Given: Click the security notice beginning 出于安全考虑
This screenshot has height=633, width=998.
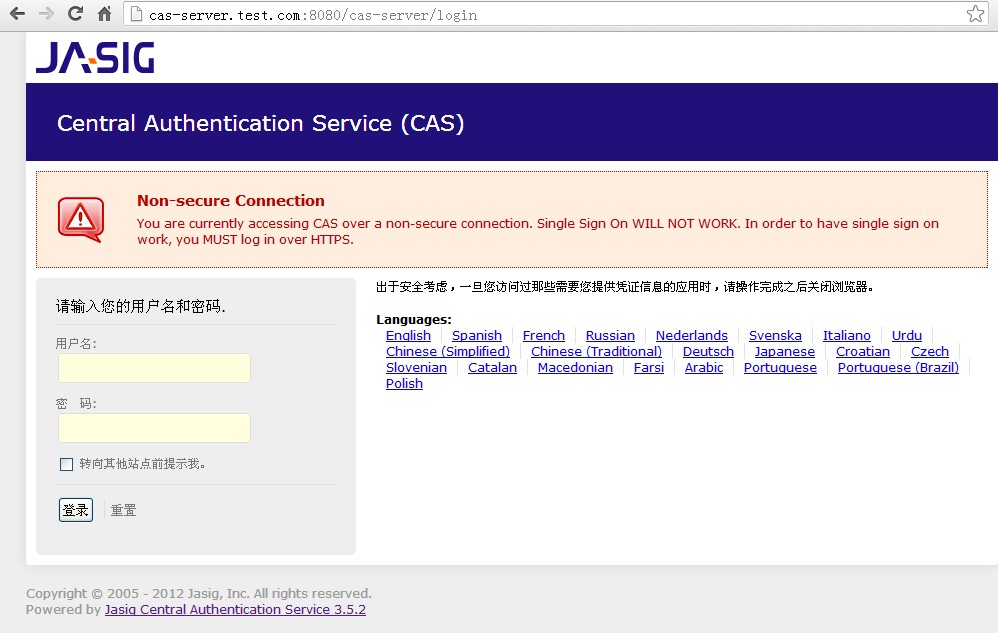Looking at the screenshot, I should click(624, 287).
